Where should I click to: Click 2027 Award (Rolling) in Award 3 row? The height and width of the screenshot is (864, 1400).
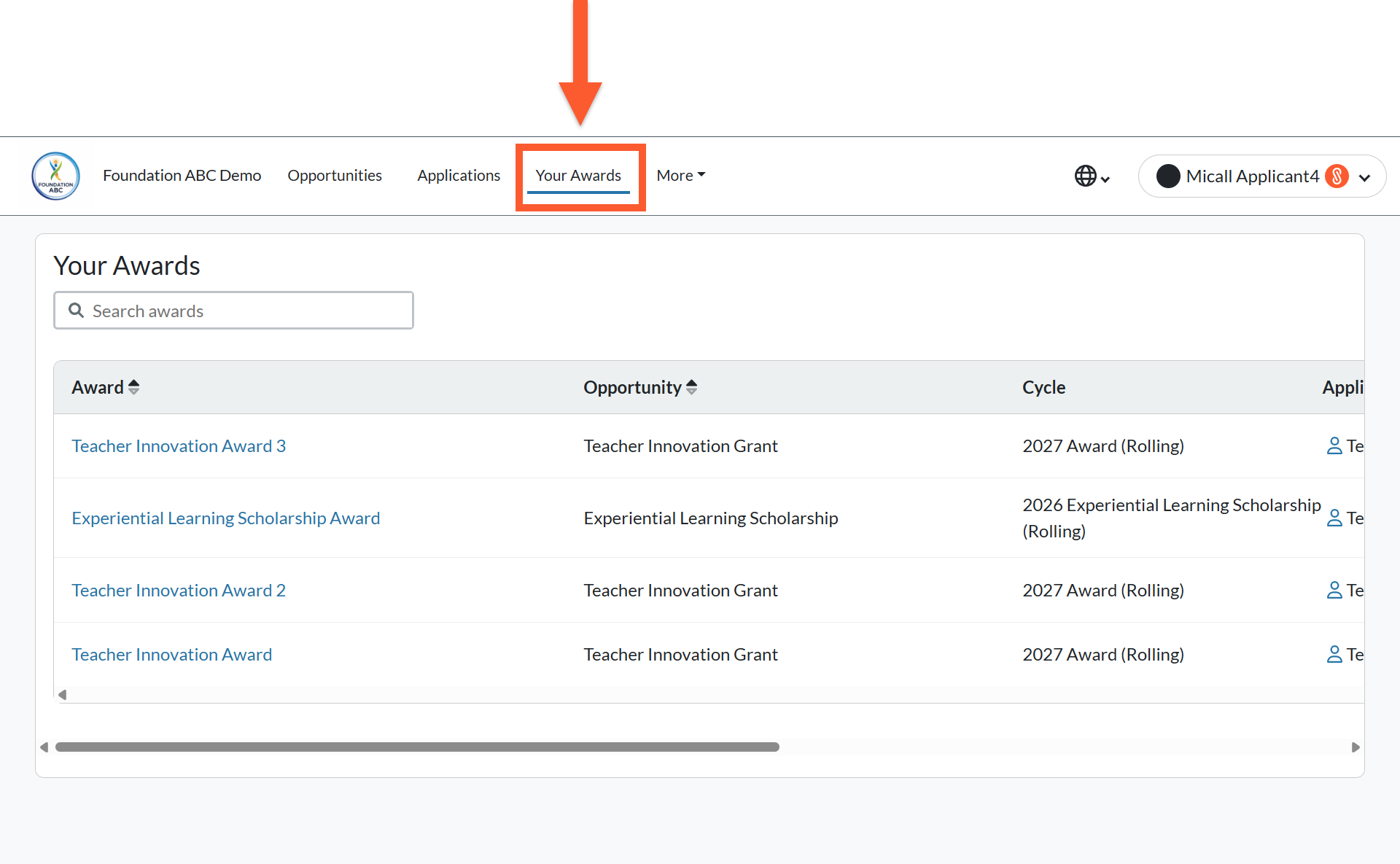(x=1103, y=445)
